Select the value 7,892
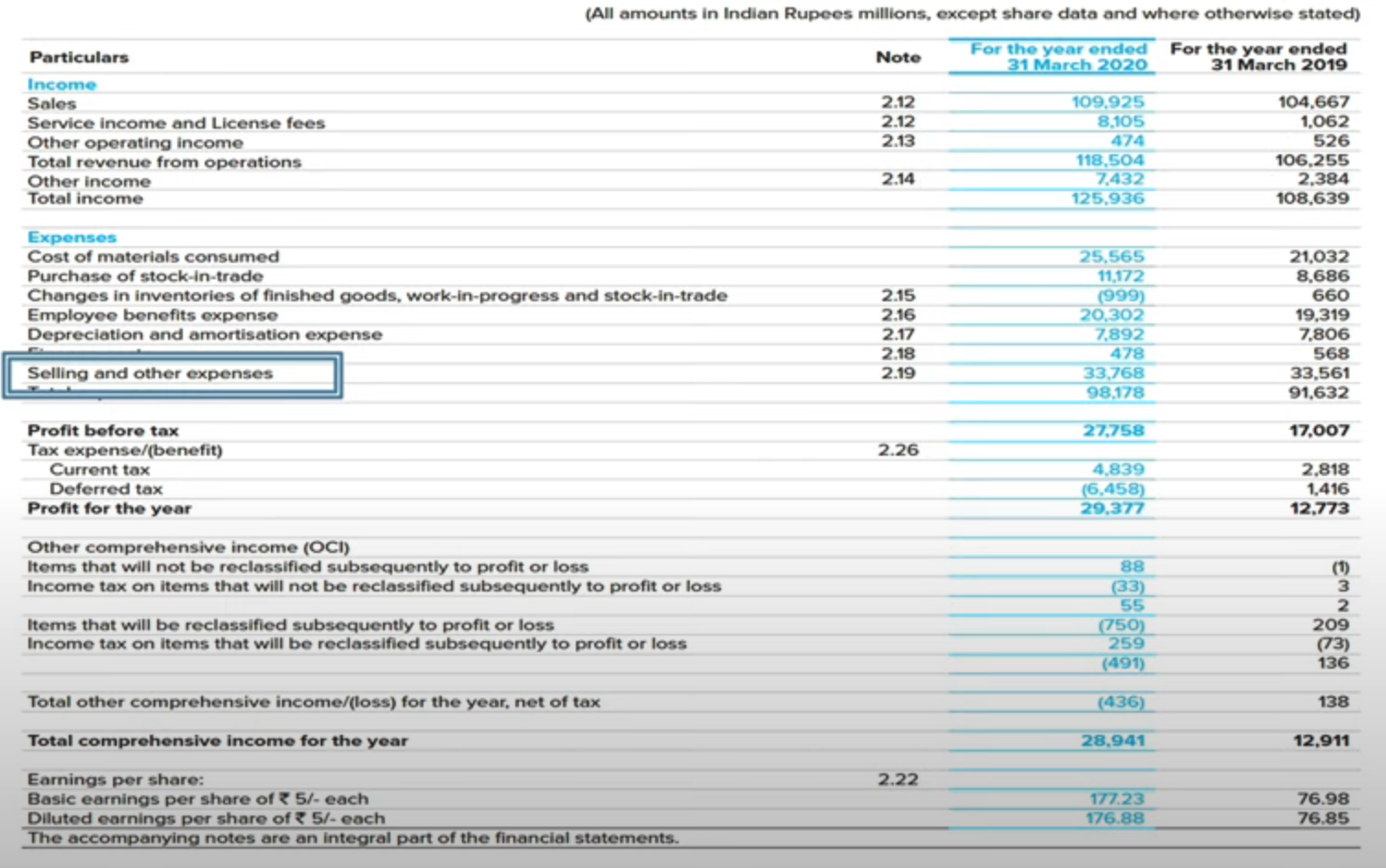The height and width of the screenshot is (868, 1386). coord(1121,334)
